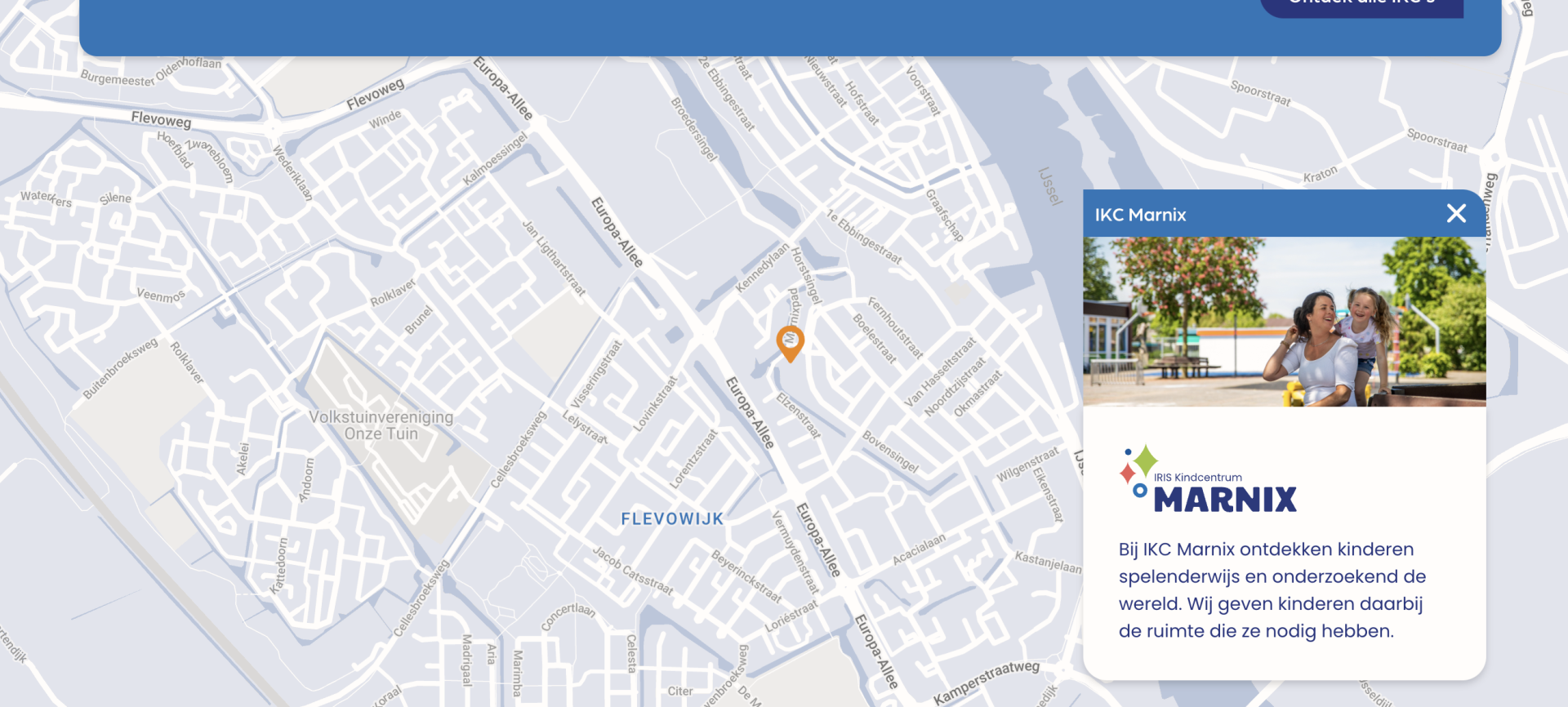Screen dimensions: 1568x707
Task: Click the Broederssingel label
Action: [694, 129]
